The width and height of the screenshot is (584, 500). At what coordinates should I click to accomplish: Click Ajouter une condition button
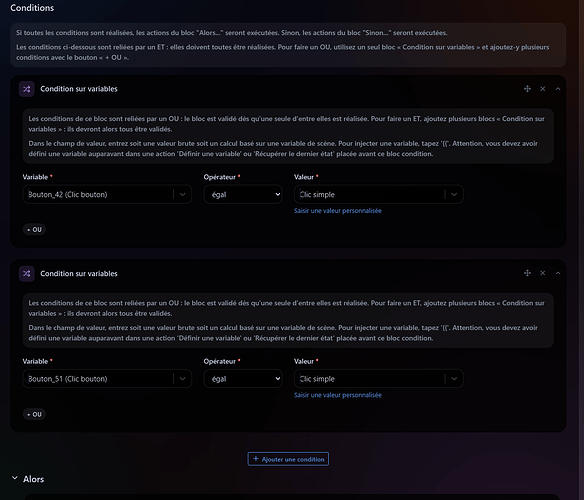(x=288, y=459)
